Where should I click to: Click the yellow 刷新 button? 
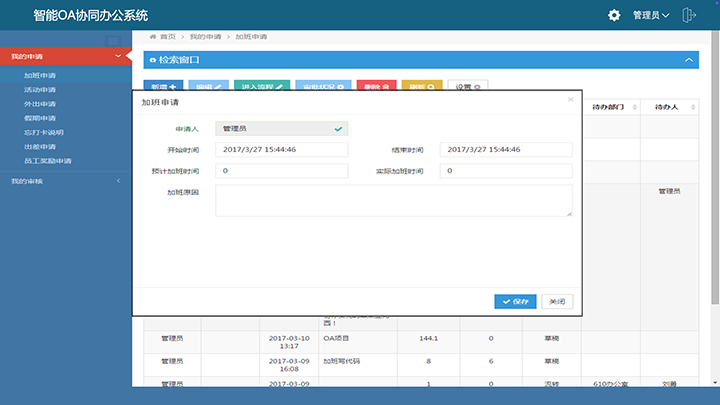(x=421, y=87)
